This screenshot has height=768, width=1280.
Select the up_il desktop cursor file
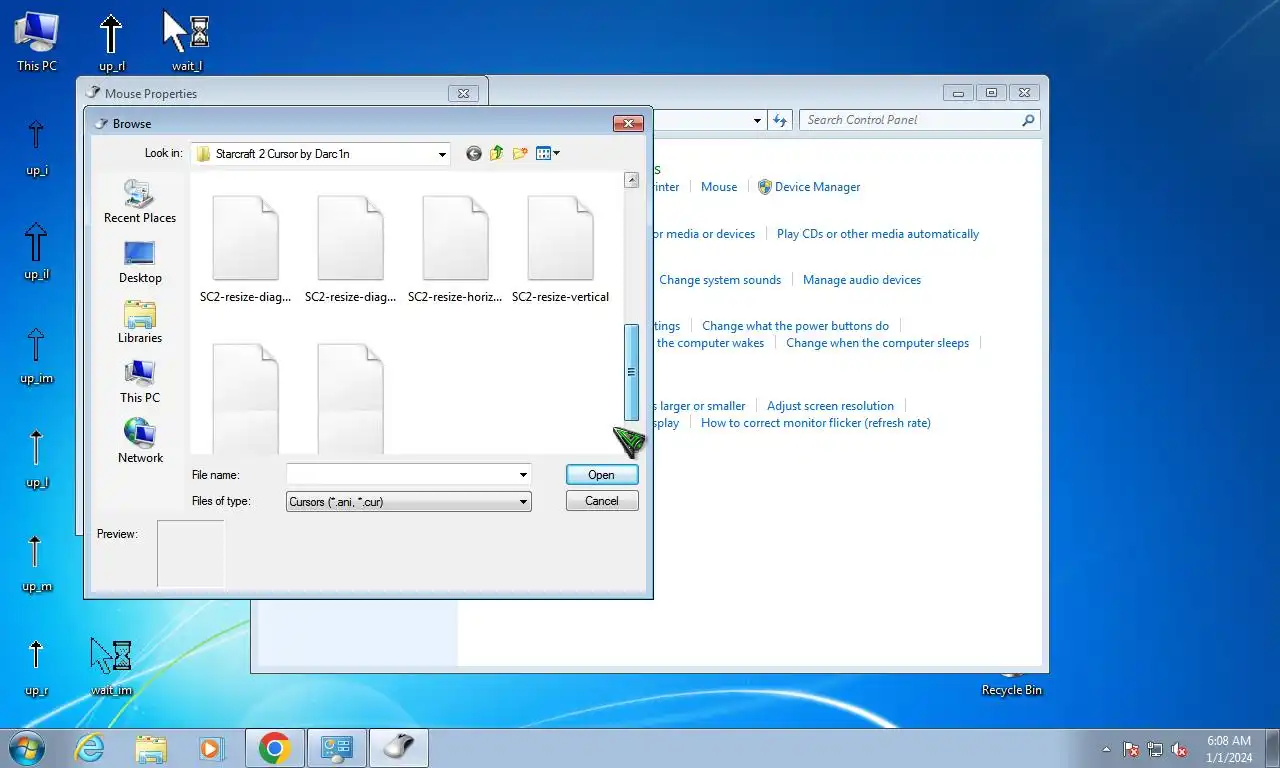pyautogui.click(x=36, y=251)
